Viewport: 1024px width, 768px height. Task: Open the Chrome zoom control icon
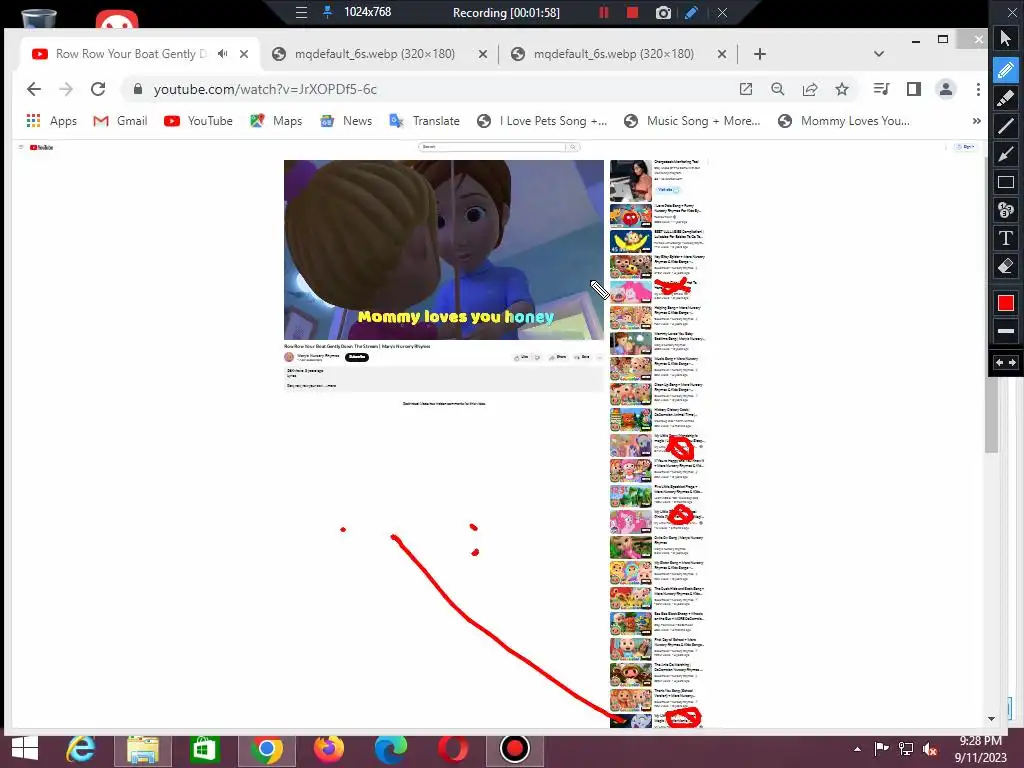[x=777, y=89]
